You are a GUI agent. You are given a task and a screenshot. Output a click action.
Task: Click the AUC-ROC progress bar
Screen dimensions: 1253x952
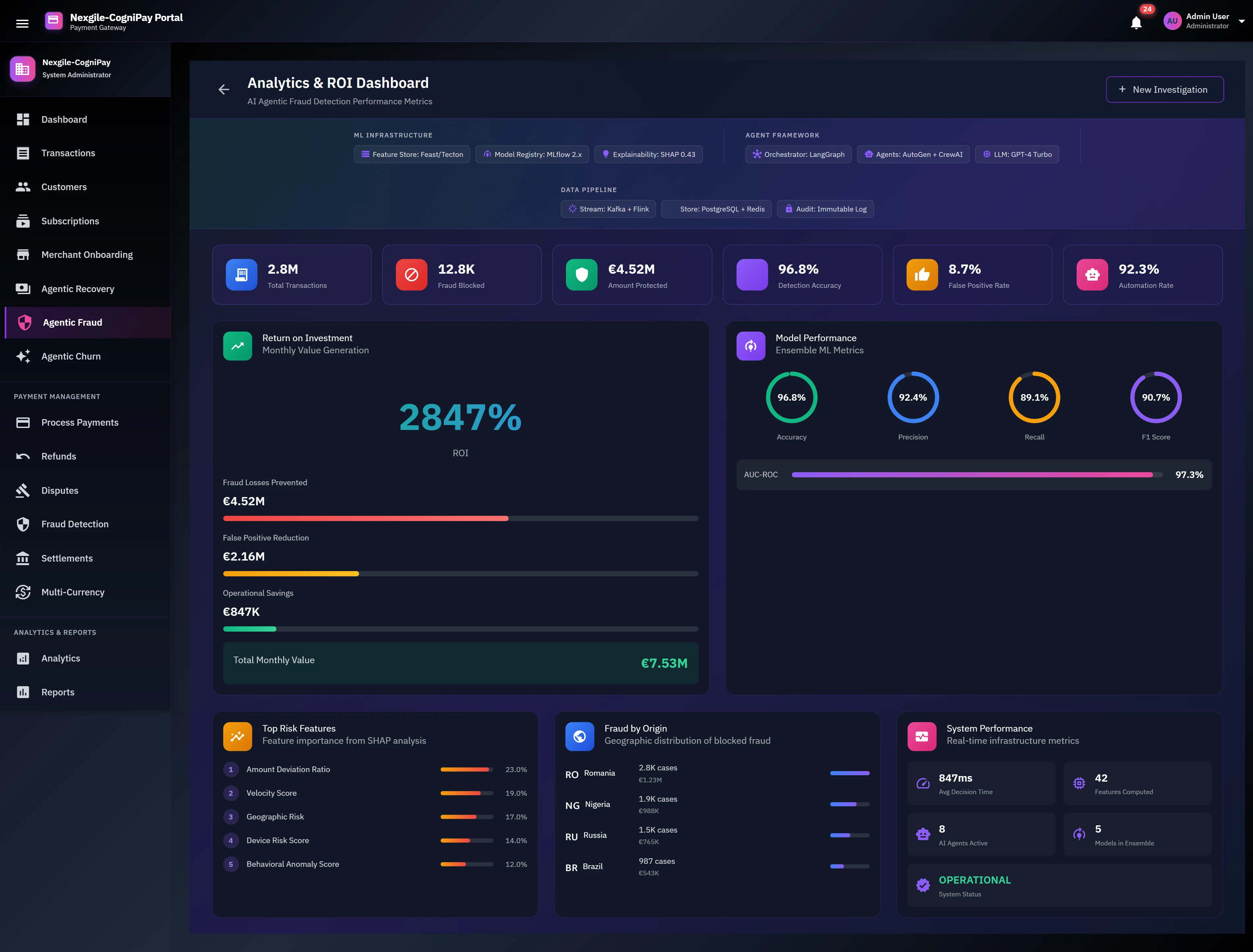coord(974,474)
